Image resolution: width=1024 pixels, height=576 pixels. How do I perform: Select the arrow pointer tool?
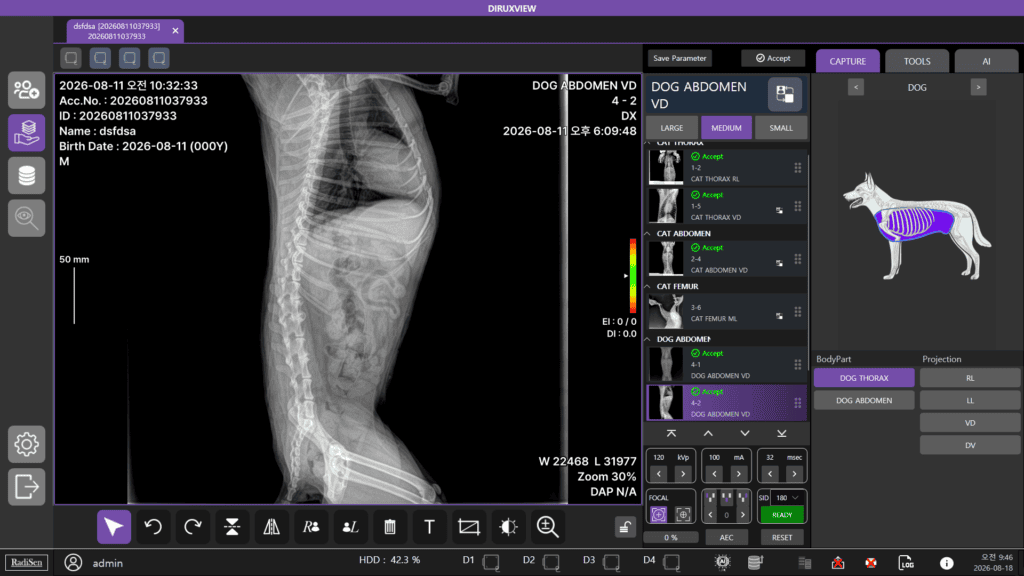pyautogui.click(x=114, y=527)
